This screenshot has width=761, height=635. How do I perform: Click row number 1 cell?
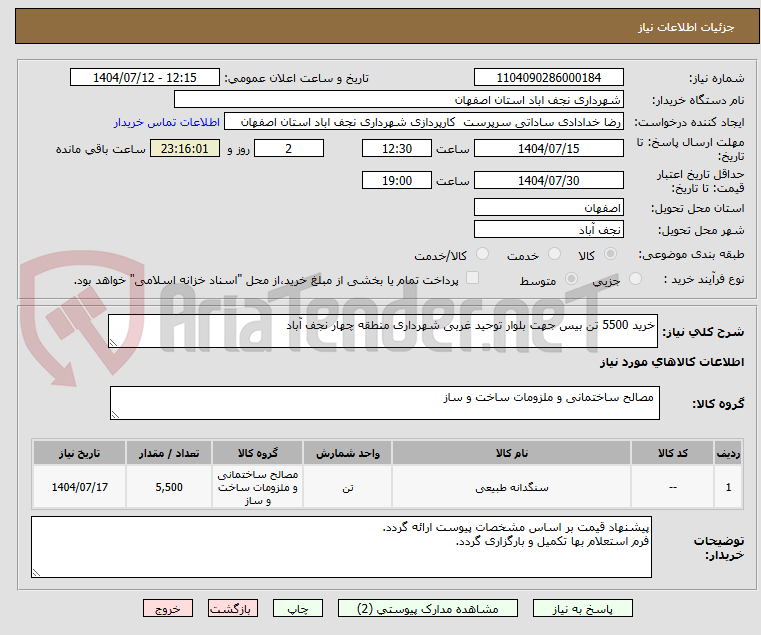[x=728, y=487]
